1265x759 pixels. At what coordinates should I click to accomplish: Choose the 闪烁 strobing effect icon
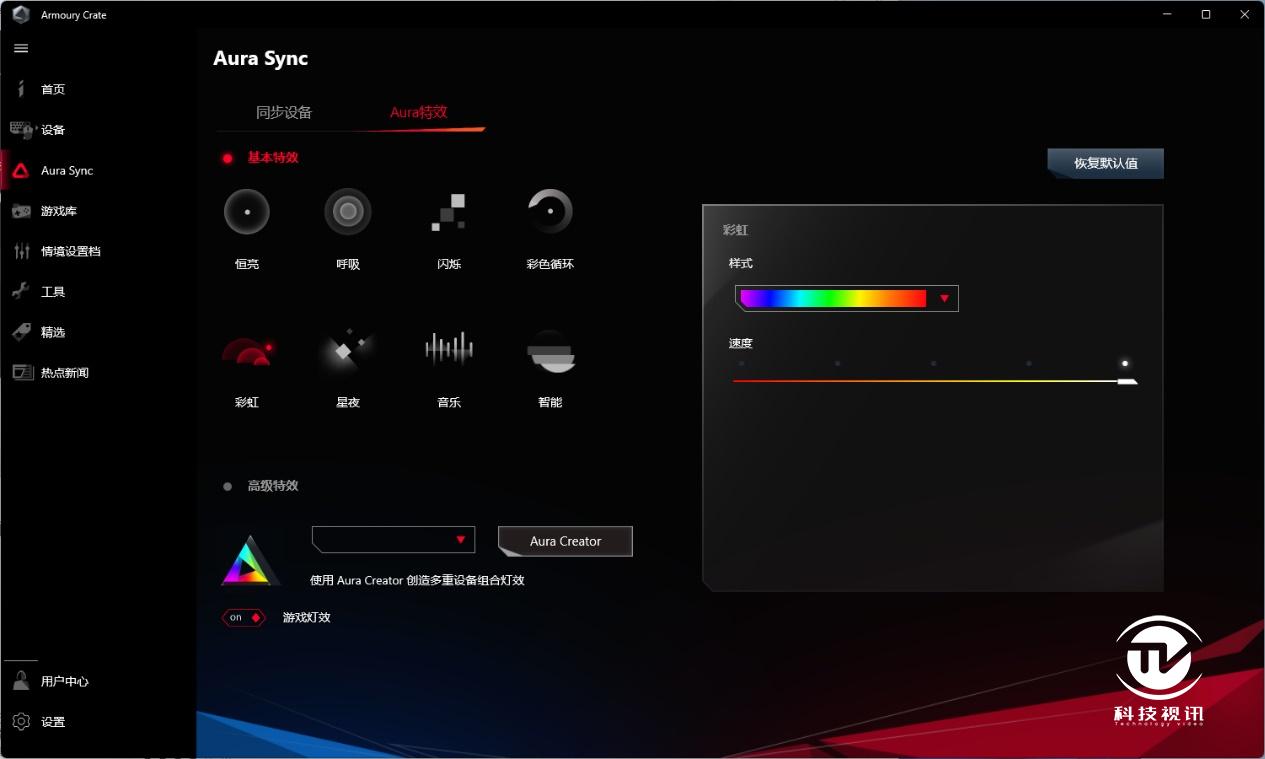(x=449, y=212)
